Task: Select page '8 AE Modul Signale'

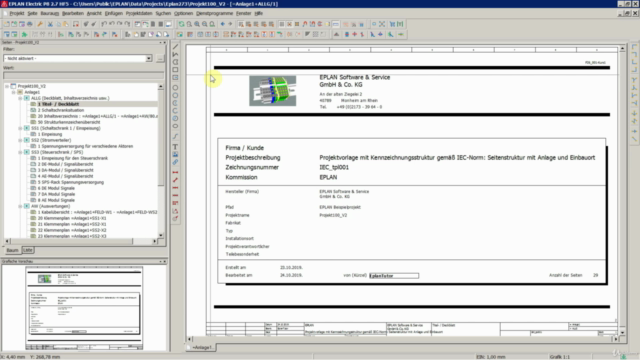Action: (56, 200)
